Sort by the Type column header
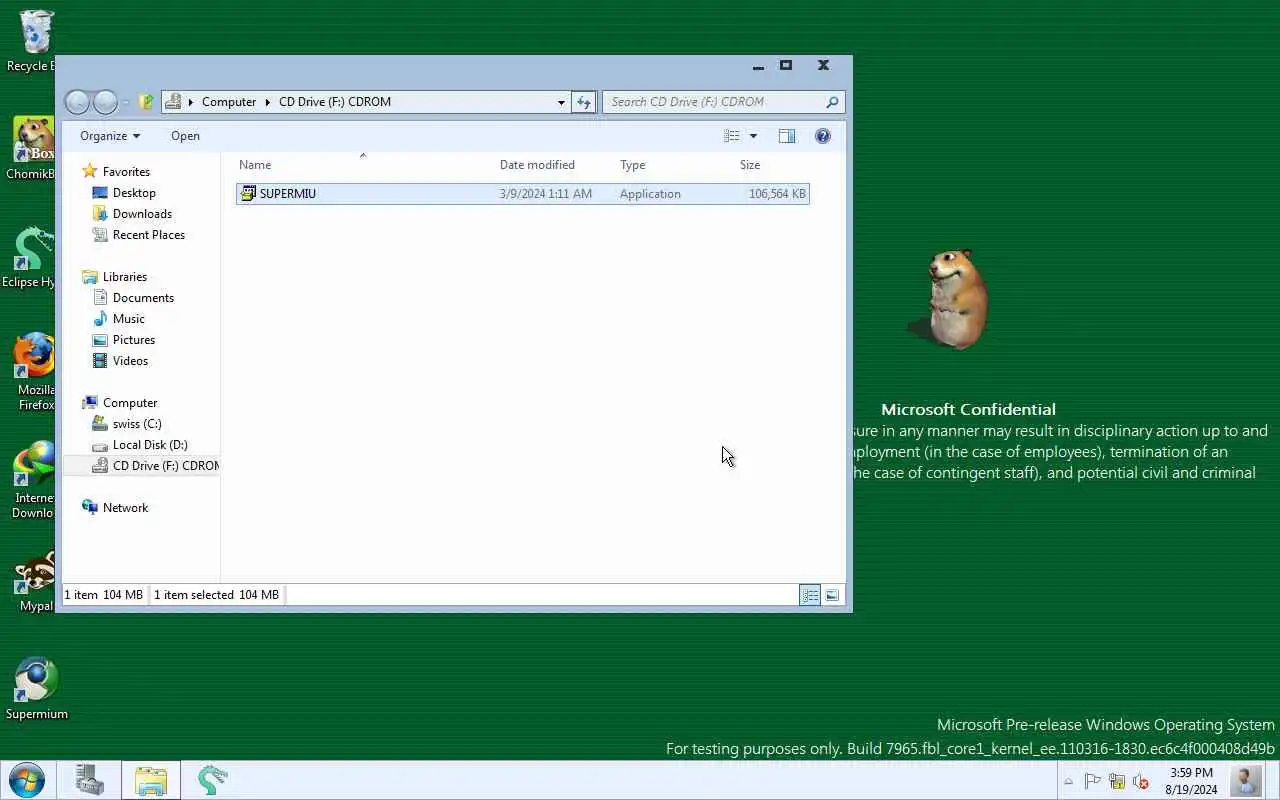The height and width of the screenshot is (800, 1280). (632, 165)
